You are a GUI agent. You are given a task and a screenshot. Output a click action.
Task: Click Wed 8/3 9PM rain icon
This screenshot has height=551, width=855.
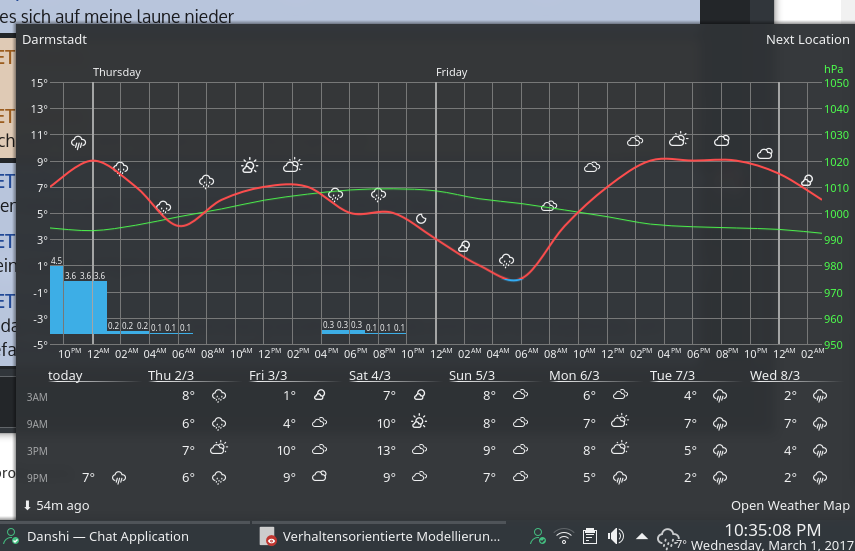coord(820,478)
